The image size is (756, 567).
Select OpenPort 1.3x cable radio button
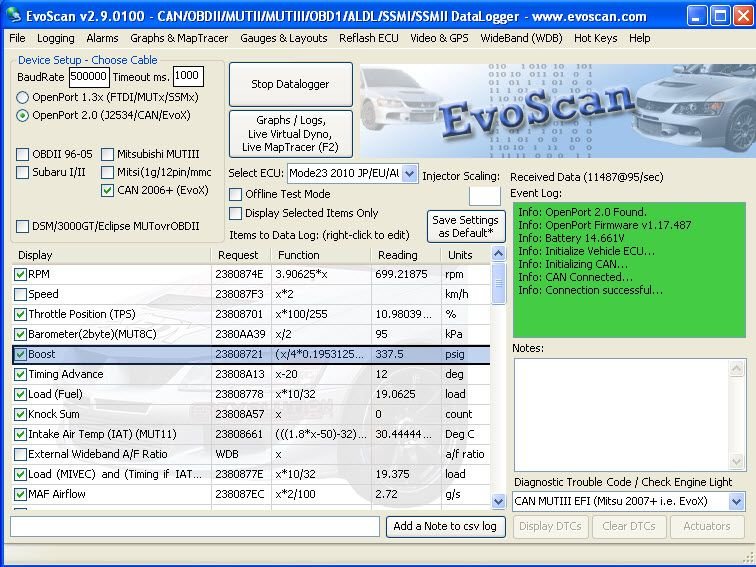point(23,97)
